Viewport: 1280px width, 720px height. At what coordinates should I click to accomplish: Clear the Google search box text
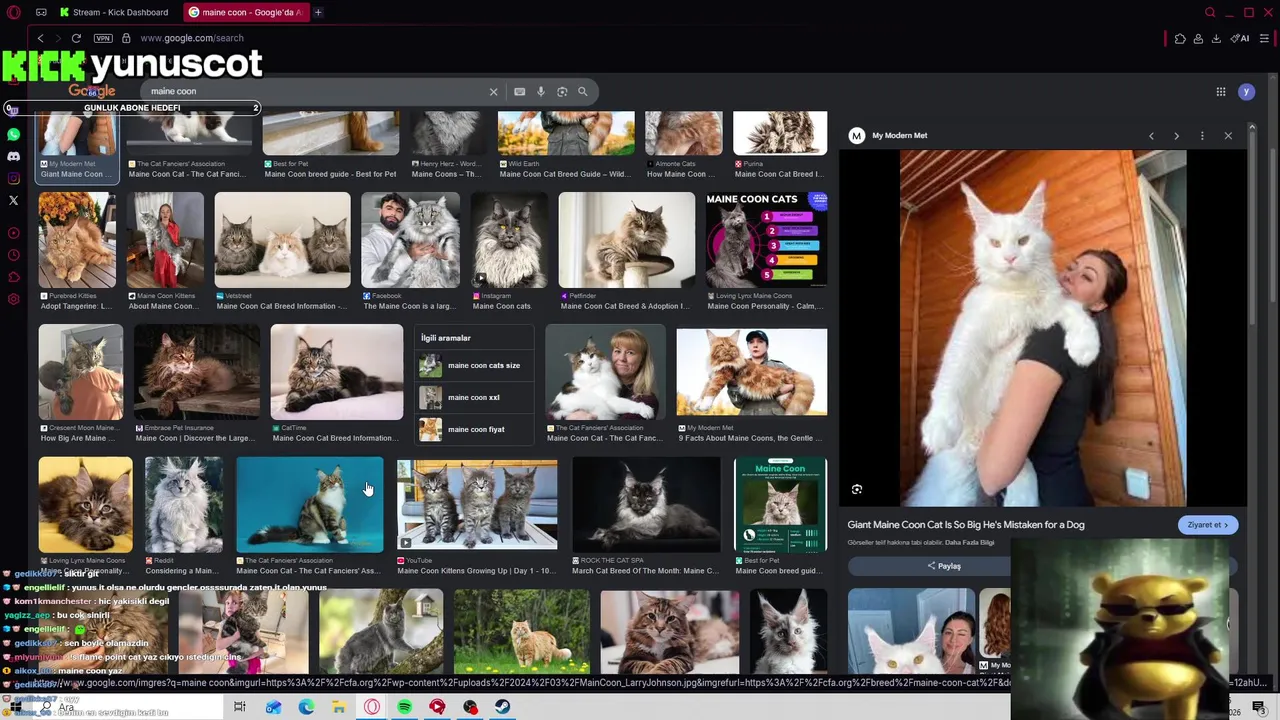tap(493, 91)
